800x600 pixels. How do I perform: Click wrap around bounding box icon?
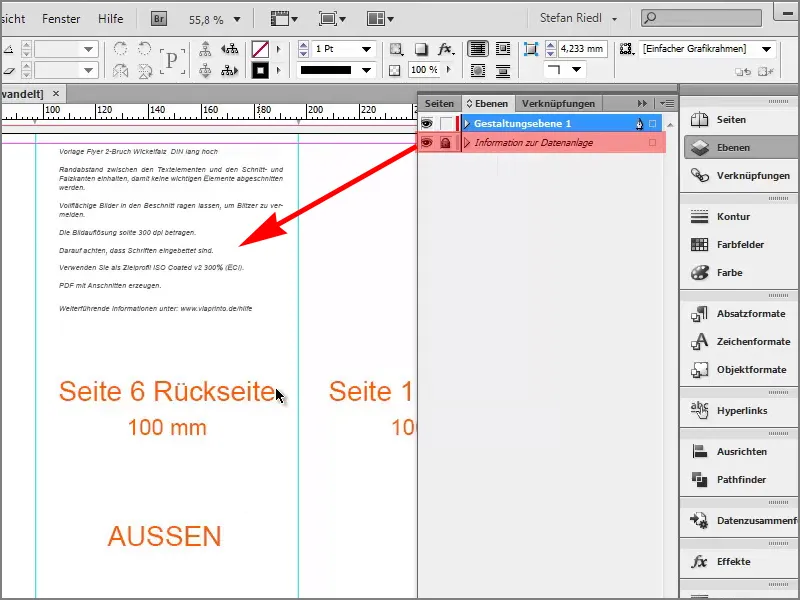[503, 49]
